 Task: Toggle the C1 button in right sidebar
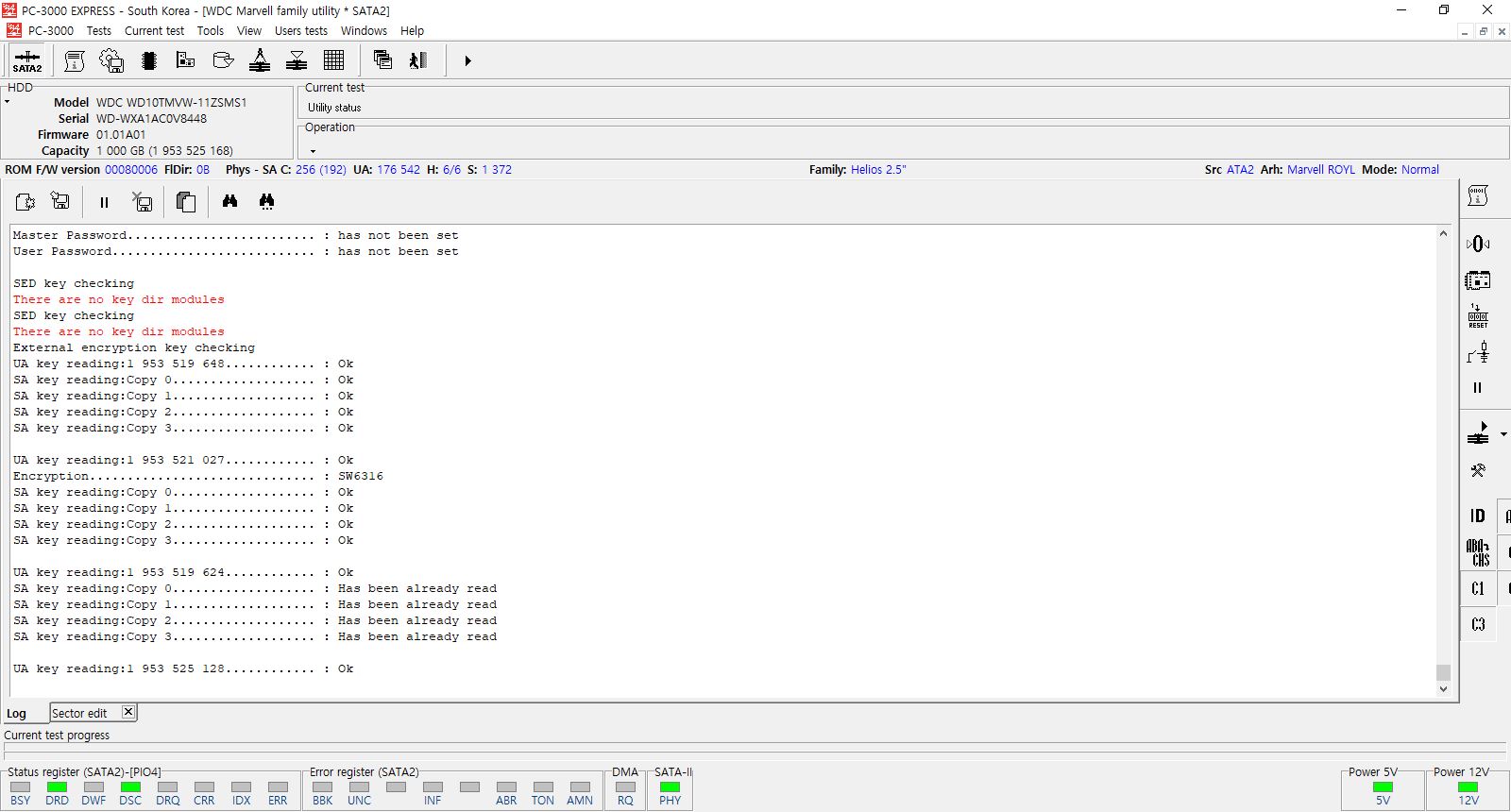[1477, 588]
